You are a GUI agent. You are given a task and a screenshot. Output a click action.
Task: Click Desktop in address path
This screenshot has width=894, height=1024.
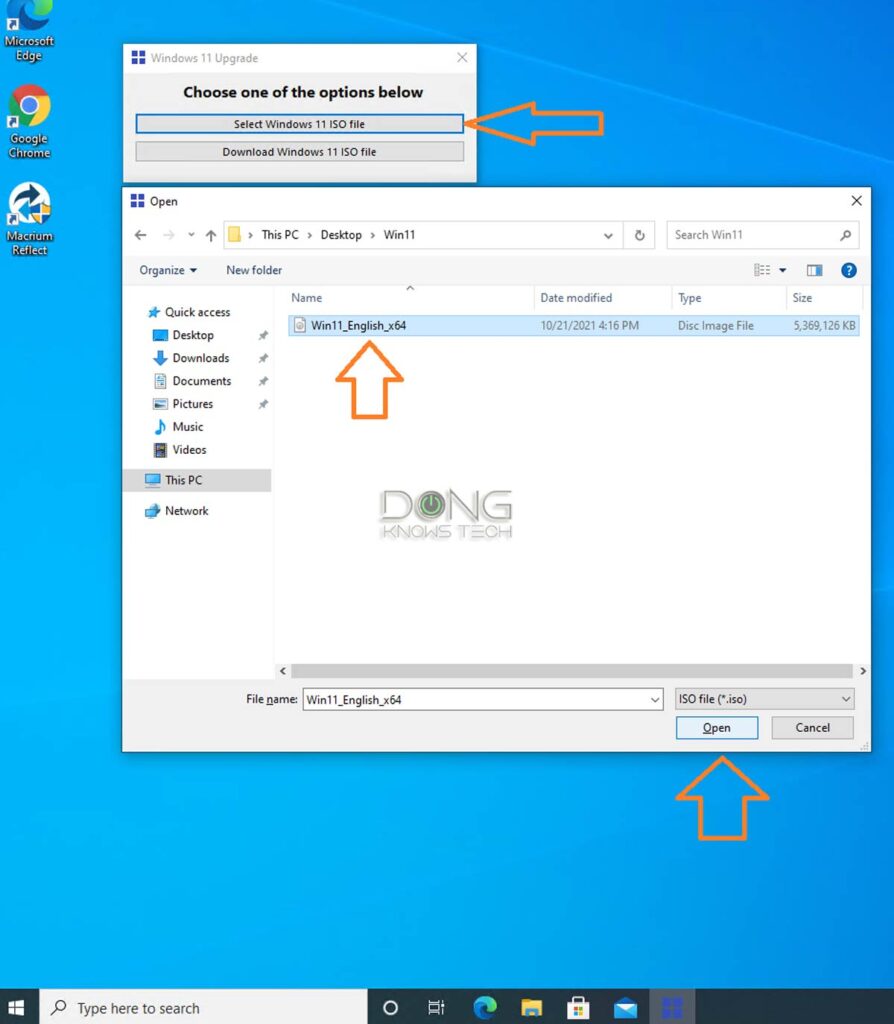coord(341,234)
